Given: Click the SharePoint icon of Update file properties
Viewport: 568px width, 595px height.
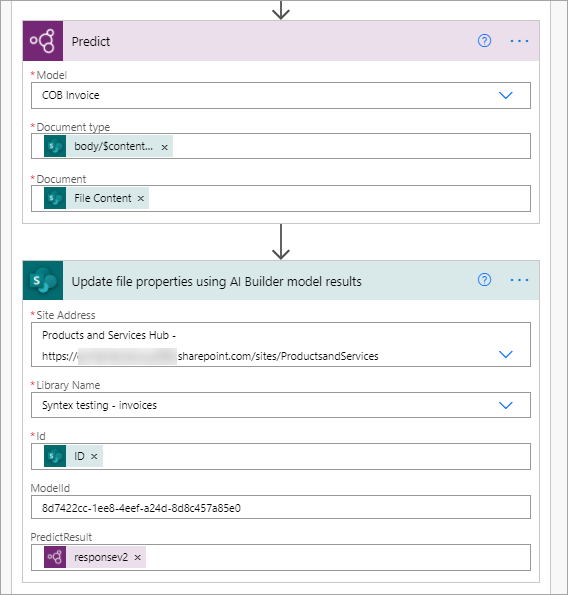Looking at the screenshot, I should [43, 280].
